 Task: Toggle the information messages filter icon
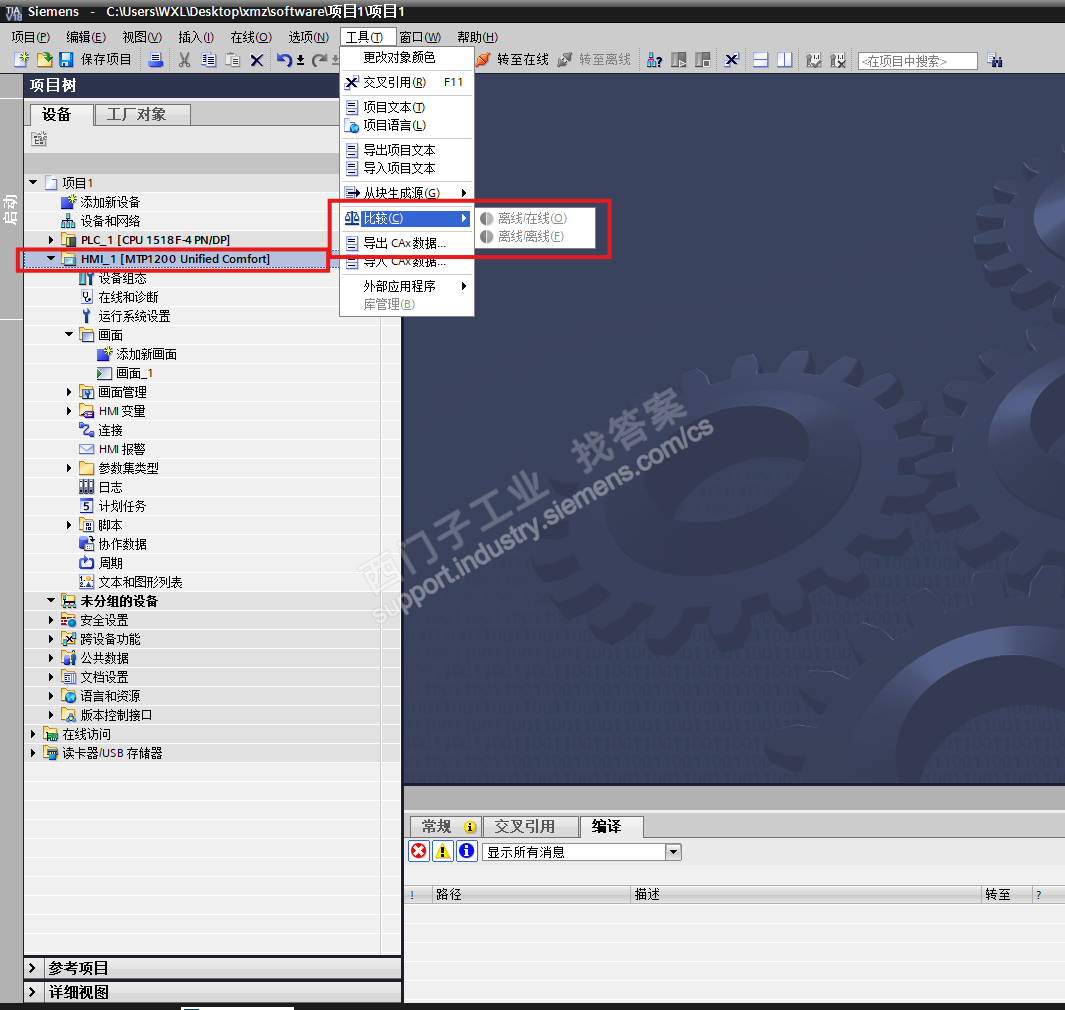[x=467, y=850]
